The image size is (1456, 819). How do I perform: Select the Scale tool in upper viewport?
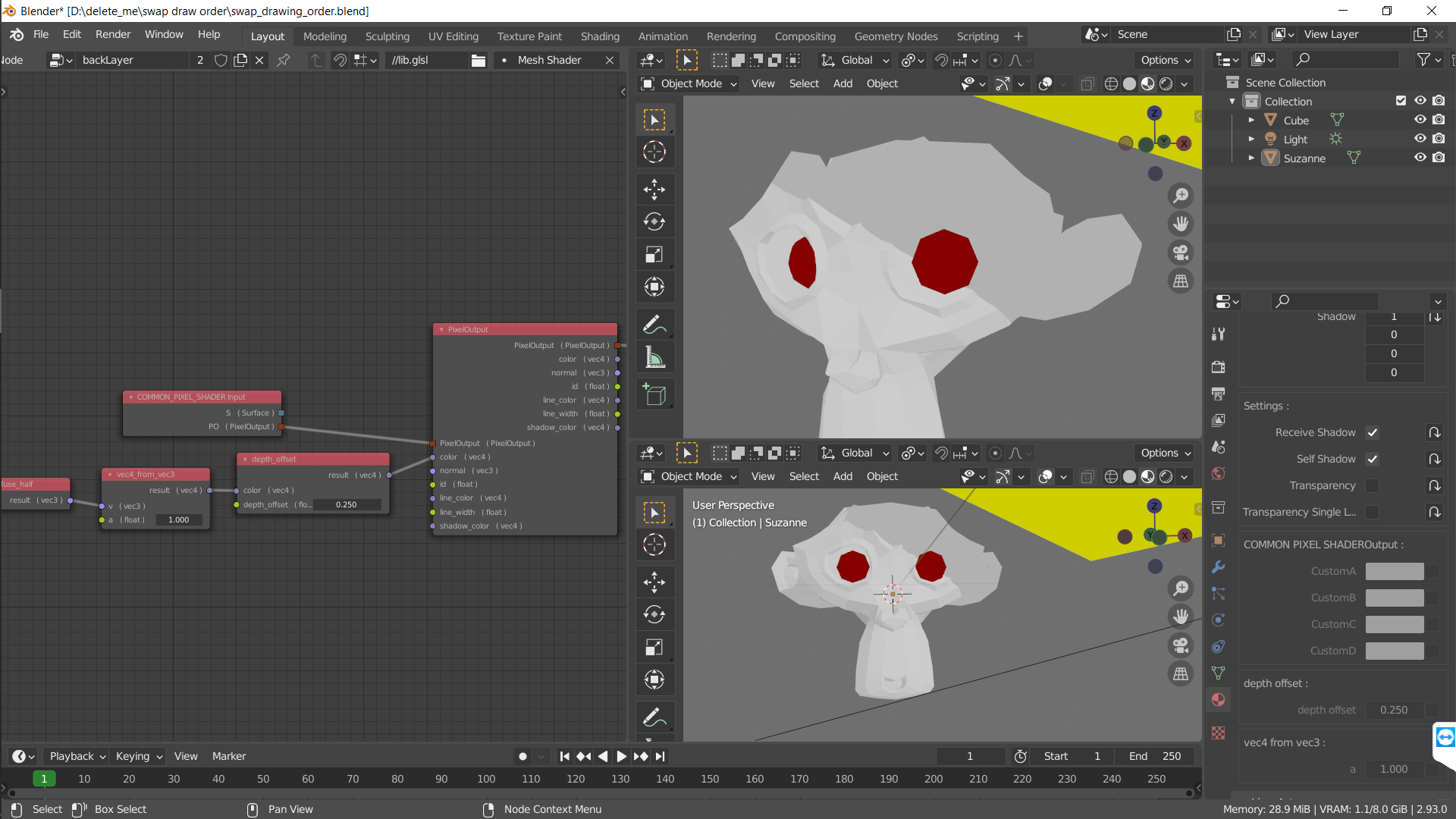[x=654, y=255]
